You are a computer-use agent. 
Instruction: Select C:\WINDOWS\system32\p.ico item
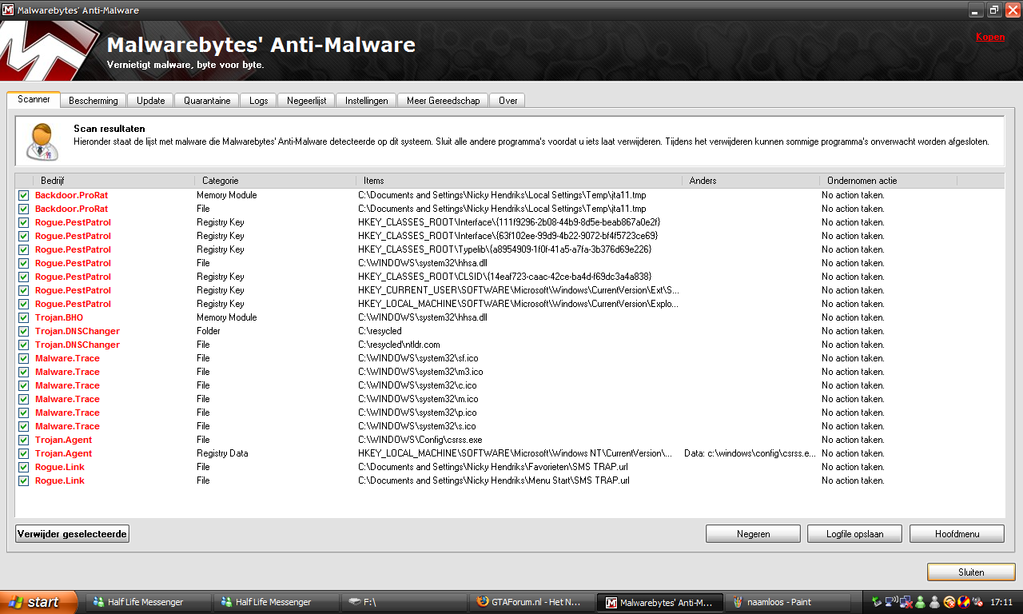[x=417, y=413]
